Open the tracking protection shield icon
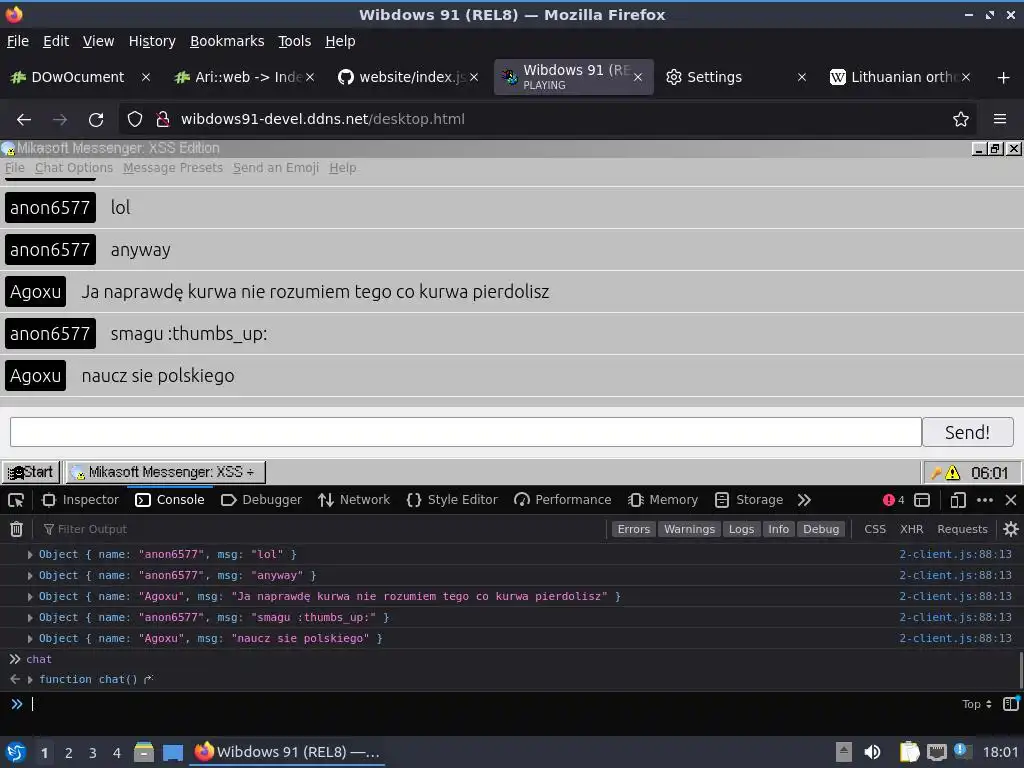This screenshot has width=1024, height=768. [135, 119]
